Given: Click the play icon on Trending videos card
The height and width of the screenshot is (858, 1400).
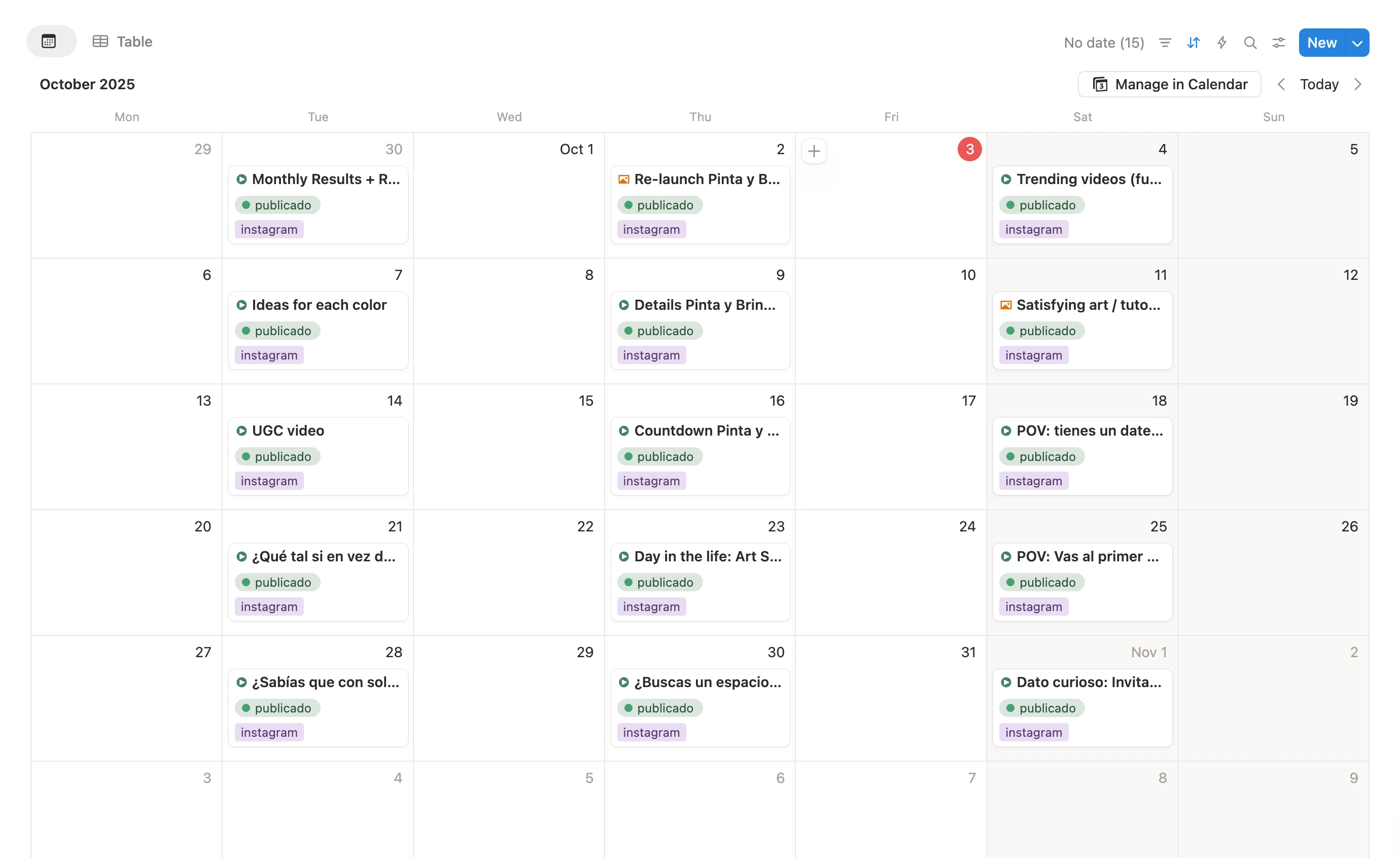Looking at the screenshot, I should pos(1006,179).
